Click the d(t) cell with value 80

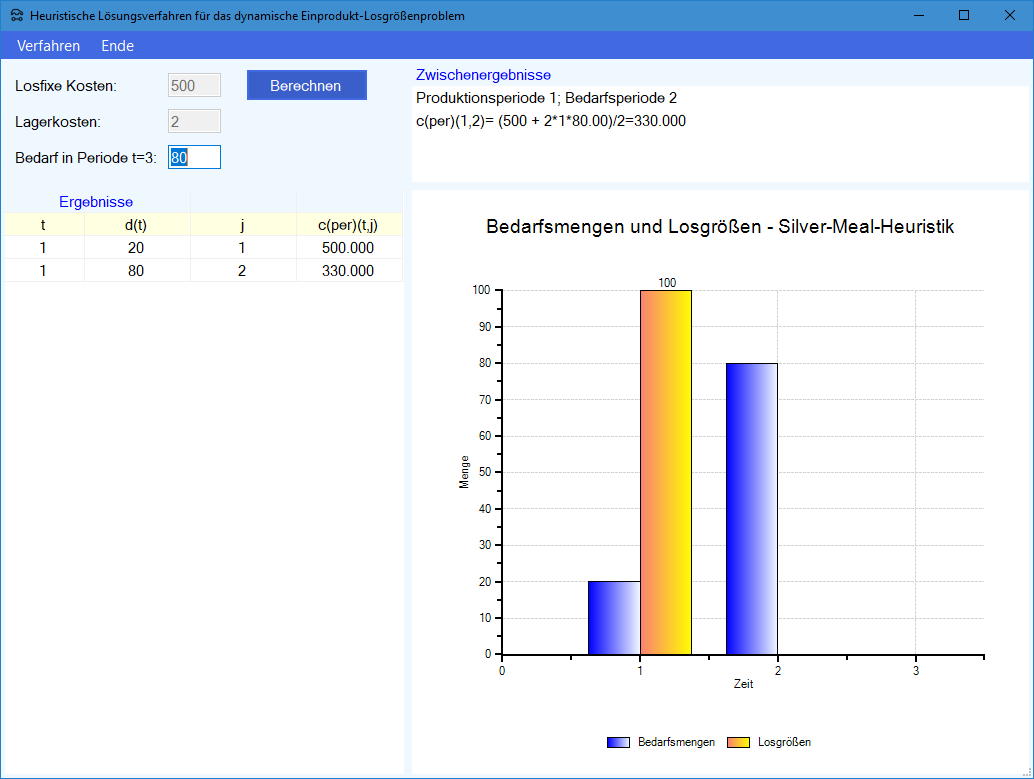[x=136, y=271]
